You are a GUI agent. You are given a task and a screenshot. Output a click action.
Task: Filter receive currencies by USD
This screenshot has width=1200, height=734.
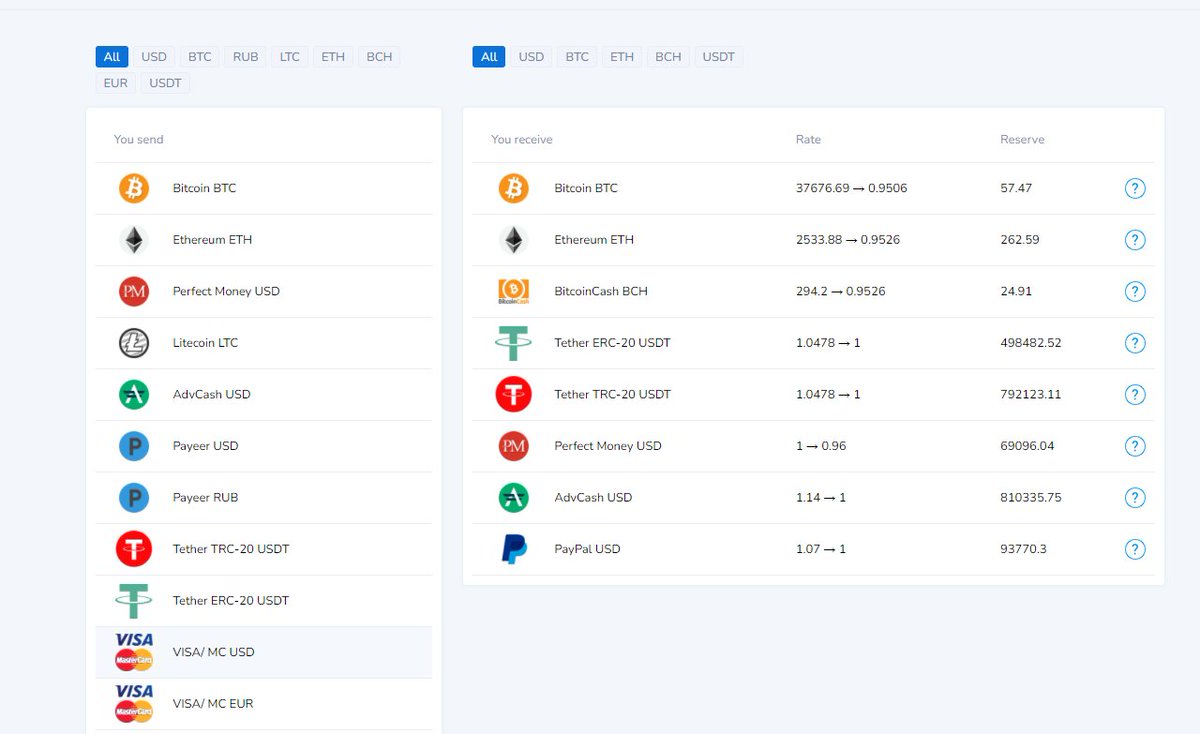[x=531, y=57]
